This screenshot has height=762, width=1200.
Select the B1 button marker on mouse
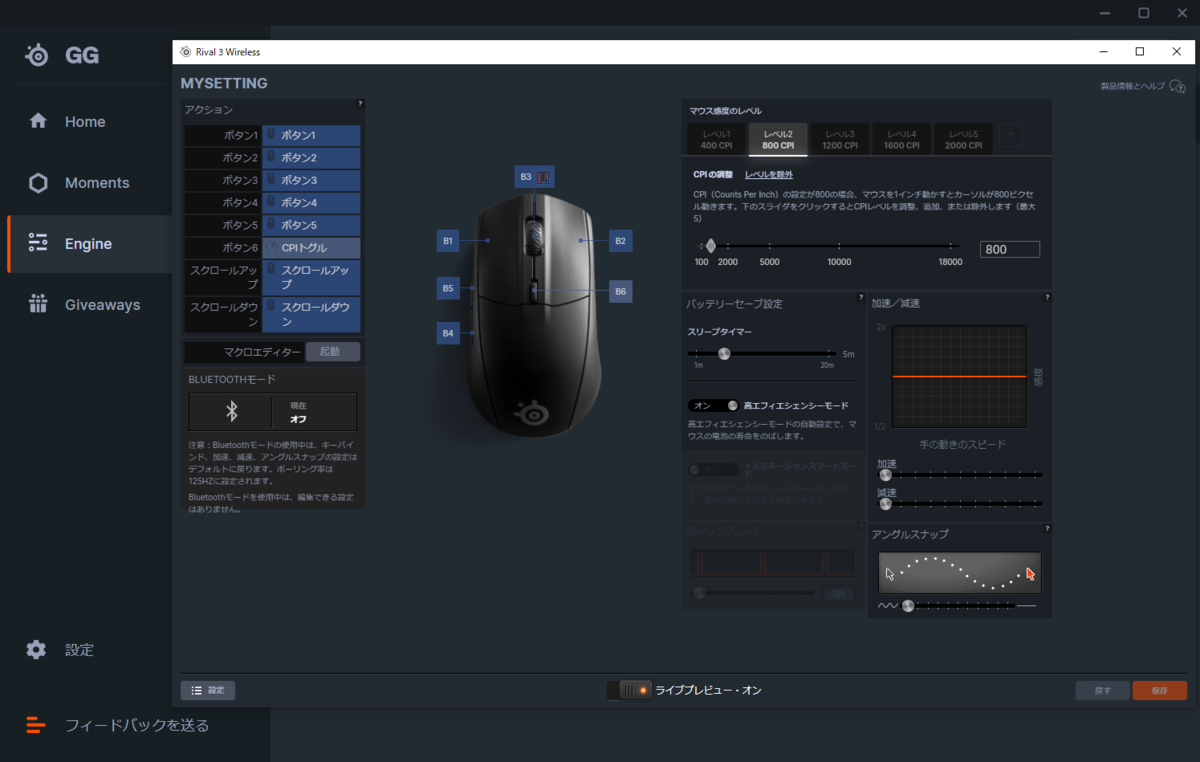pos(448,241)
